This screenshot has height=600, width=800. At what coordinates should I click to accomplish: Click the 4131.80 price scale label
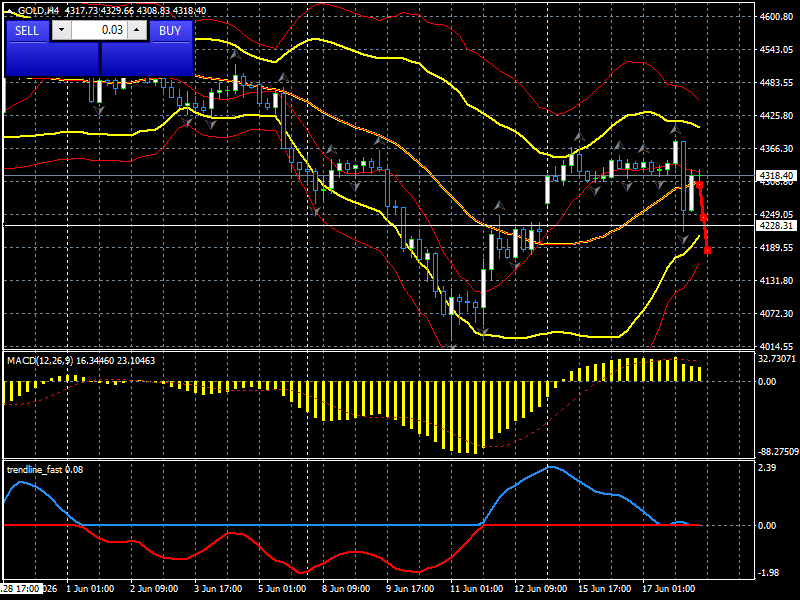(x=777, y=281)
